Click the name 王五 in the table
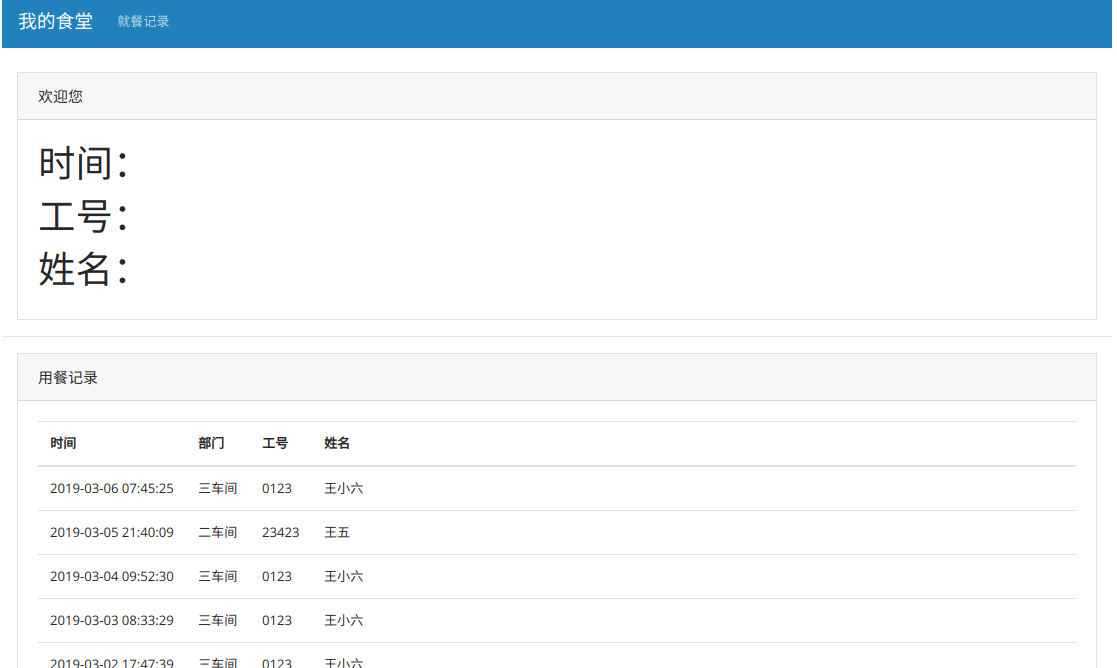Viewport: 1117px width, 668px height. 337,533
